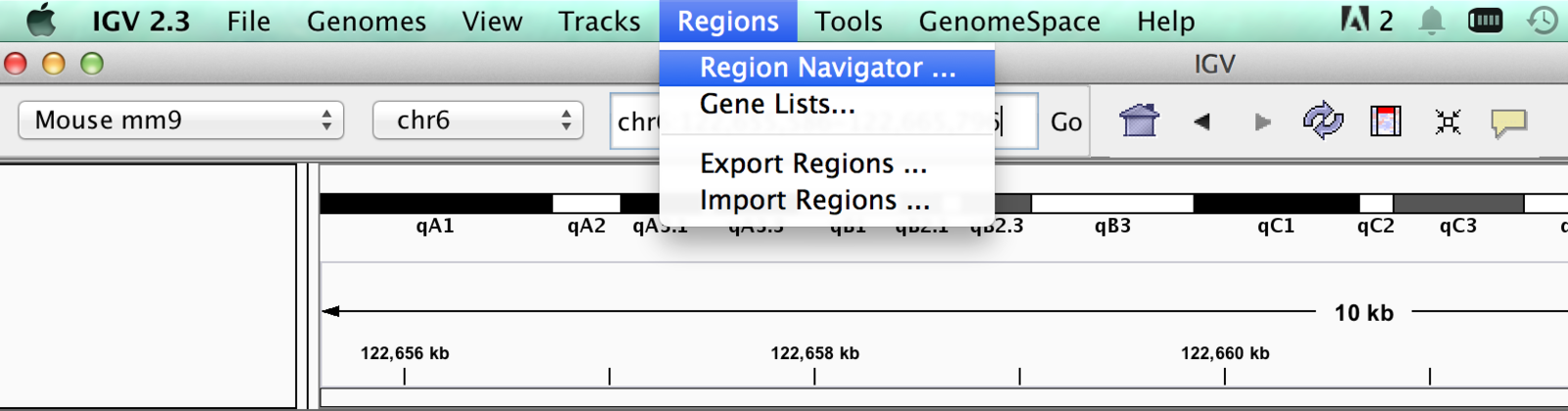The image size is (1568, 411).
Task: Open the Mouse mm9 genome dropdown
Action: pos(181,121)
